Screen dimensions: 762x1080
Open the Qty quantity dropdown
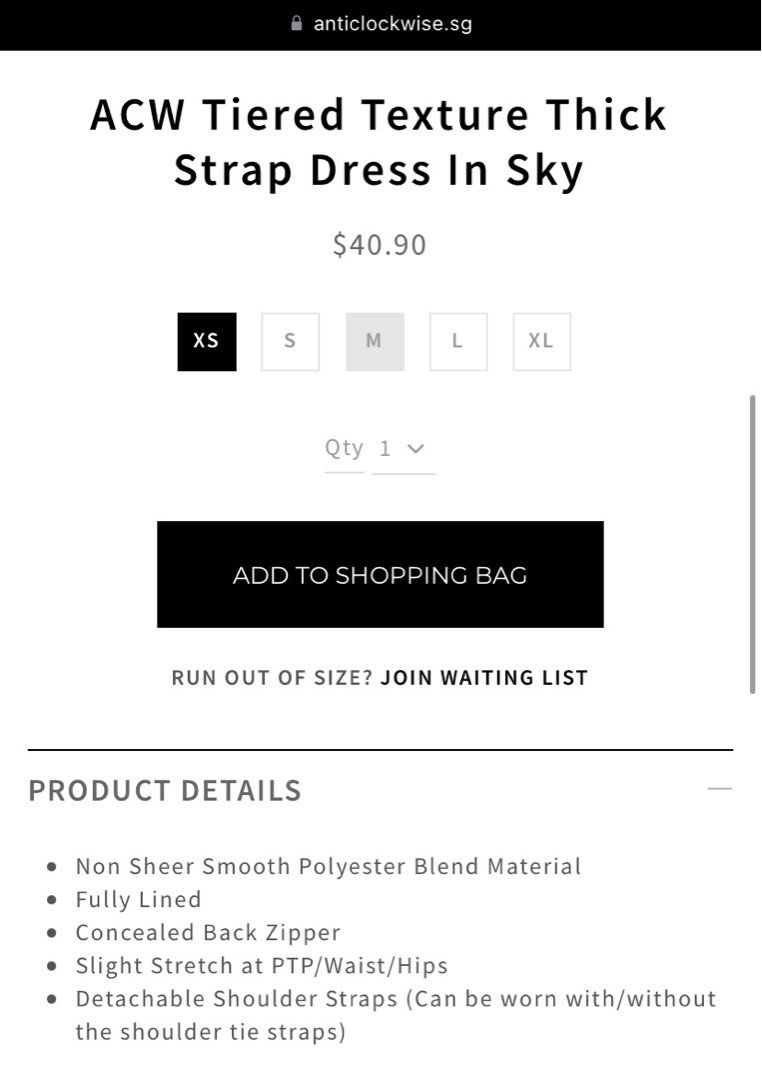404,448
